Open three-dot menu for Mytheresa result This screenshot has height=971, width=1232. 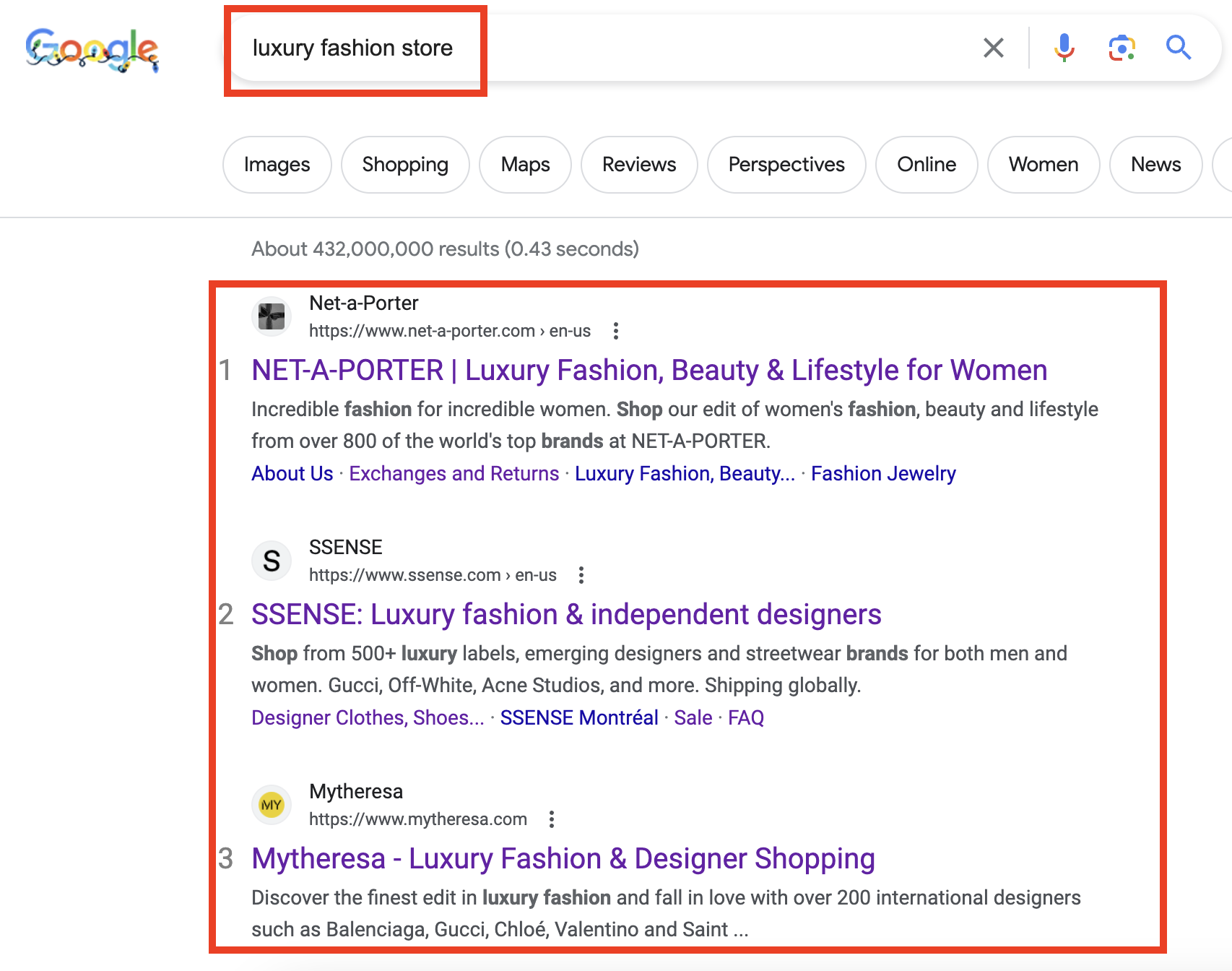click(x=552, y=819)
